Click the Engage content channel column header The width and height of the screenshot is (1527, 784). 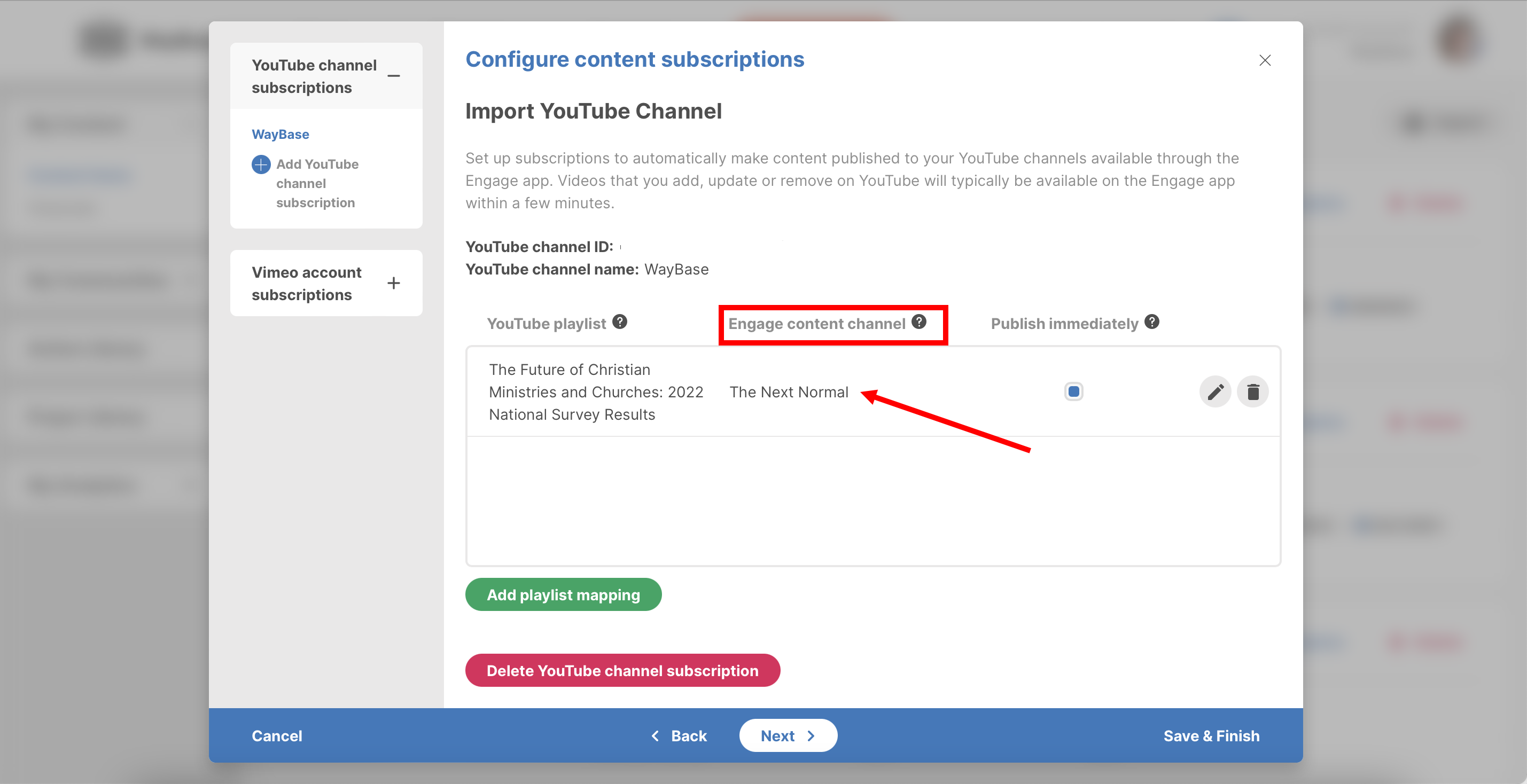click(x=816, y=324)
